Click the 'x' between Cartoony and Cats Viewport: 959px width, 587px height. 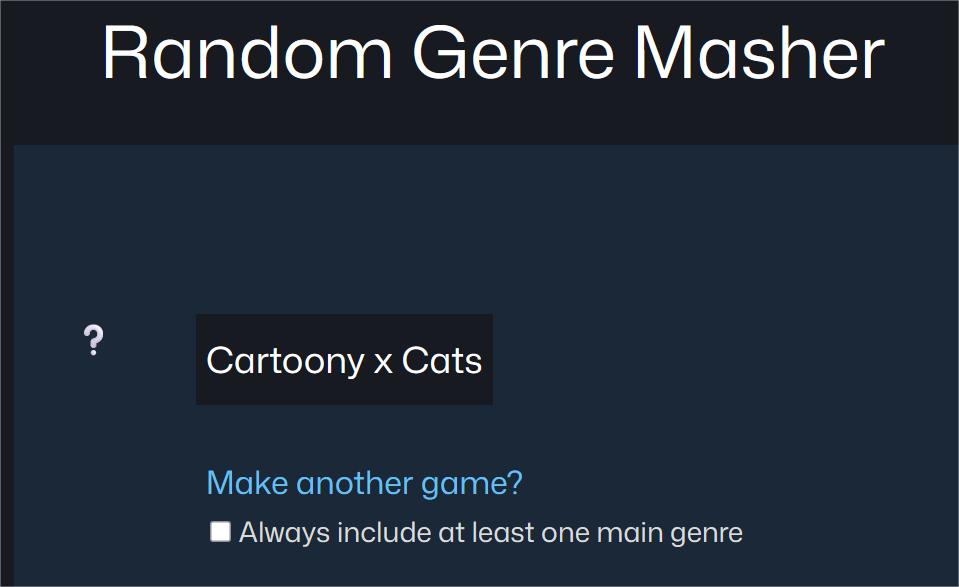(x=383, y=362)
